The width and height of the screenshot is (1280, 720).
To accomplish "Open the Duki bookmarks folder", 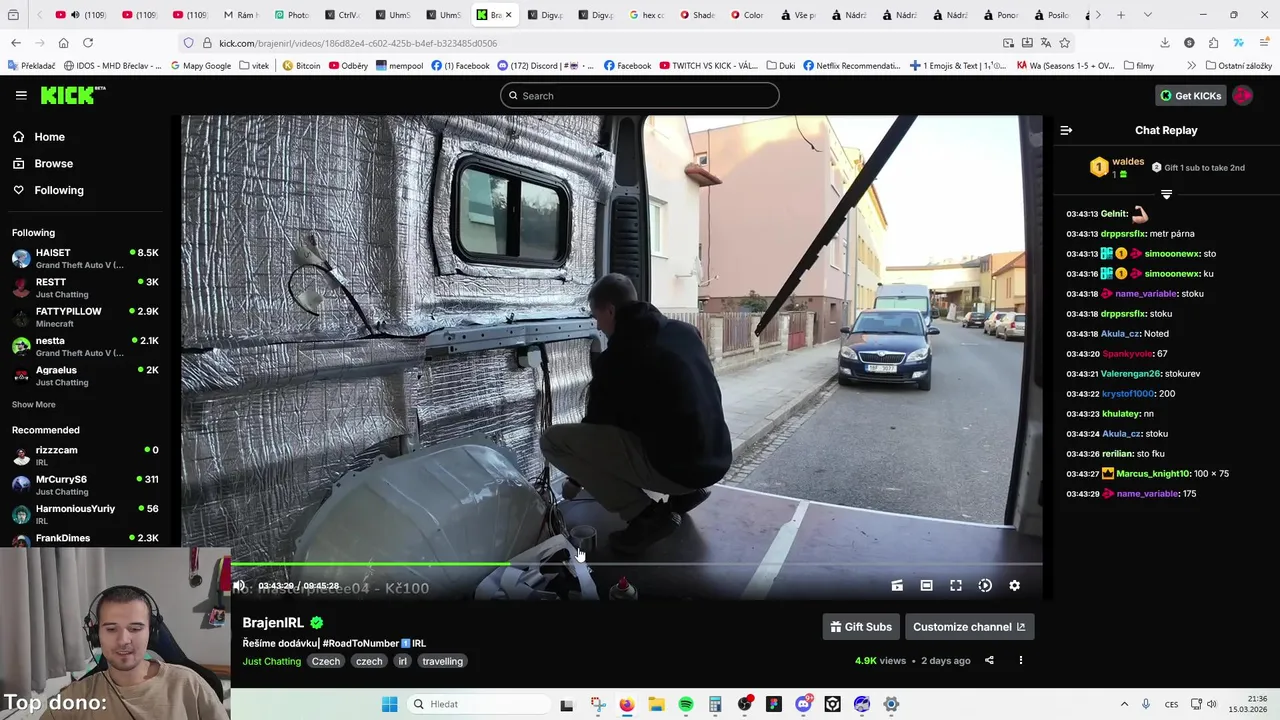I will pos(781,66).
